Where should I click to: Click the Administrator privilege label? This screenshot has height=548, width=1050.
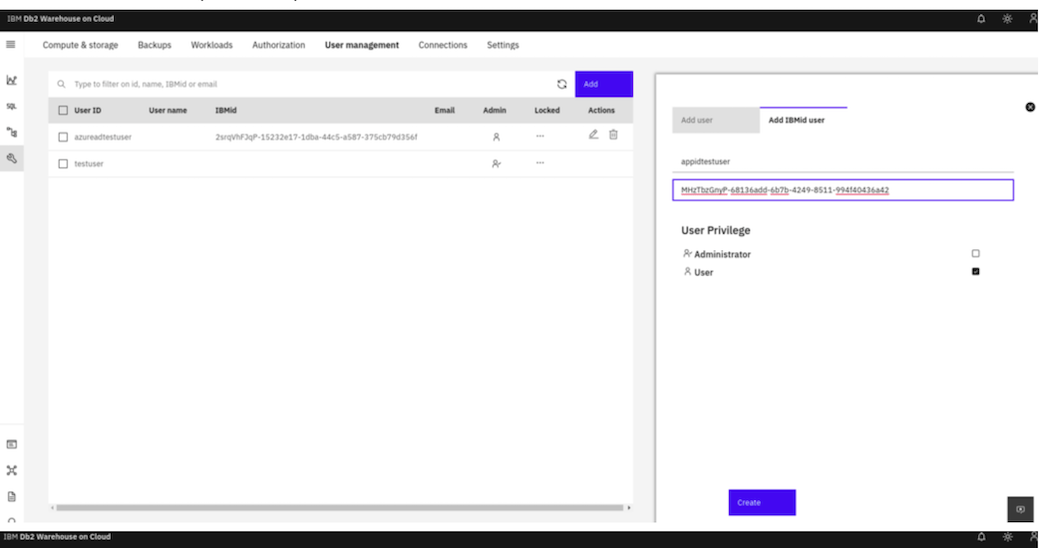click(x=722, y=254)
